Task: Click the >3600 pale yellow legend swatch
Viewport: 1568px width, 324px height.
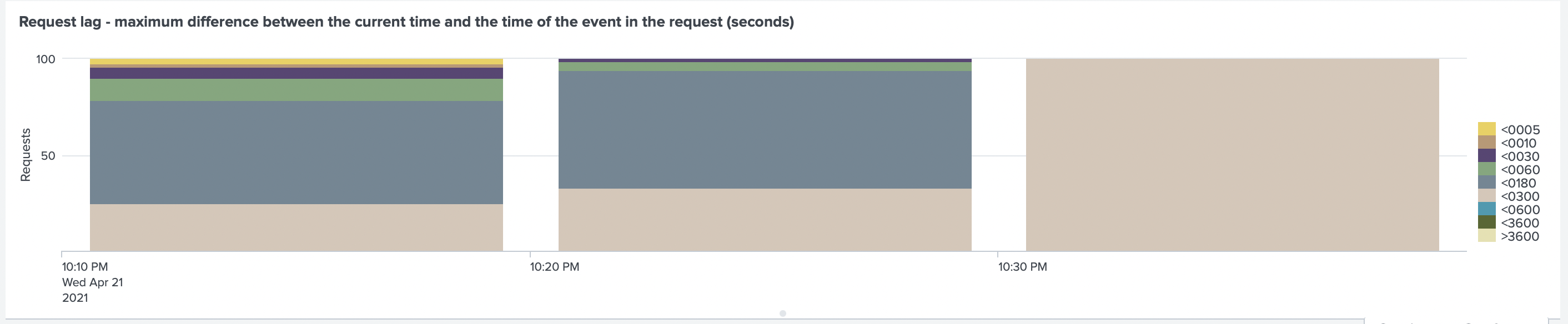Action: click(x=1486, y=236)
